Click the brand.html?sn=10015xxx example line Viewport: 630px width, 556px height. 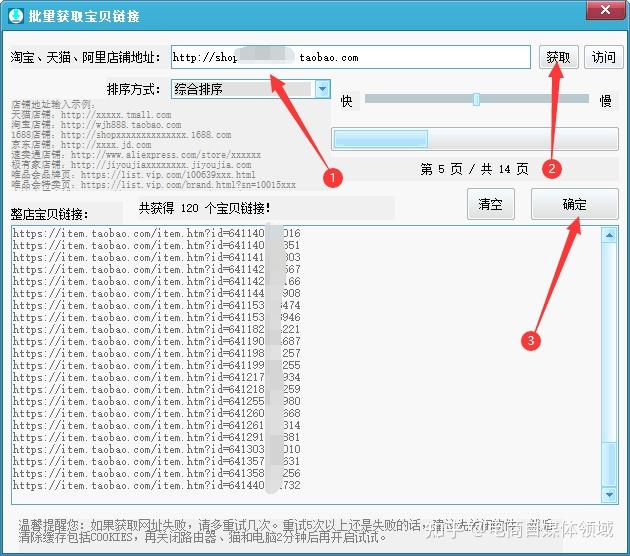153,185
